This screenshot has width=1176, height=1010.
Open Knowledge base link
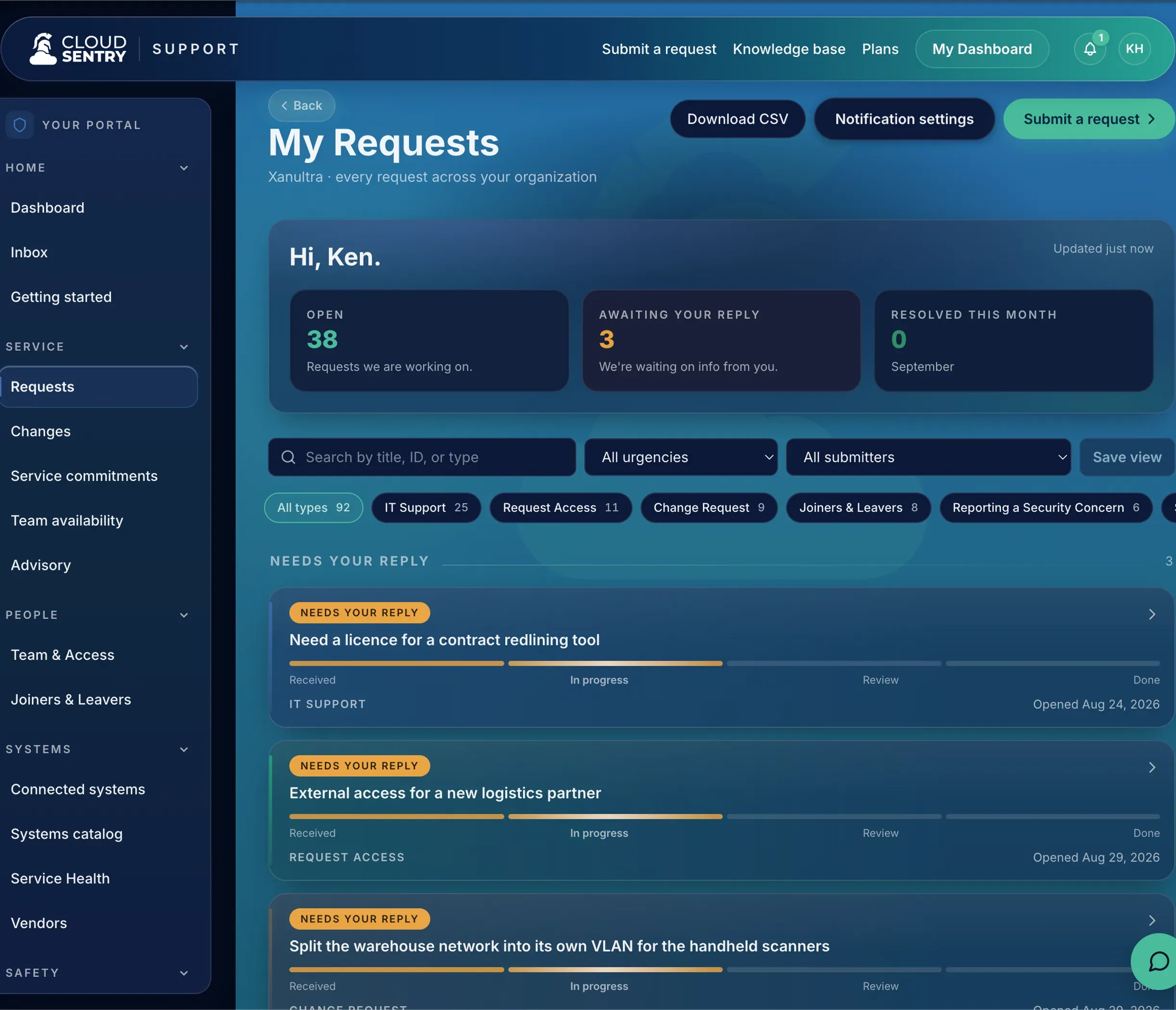(789, 49)
